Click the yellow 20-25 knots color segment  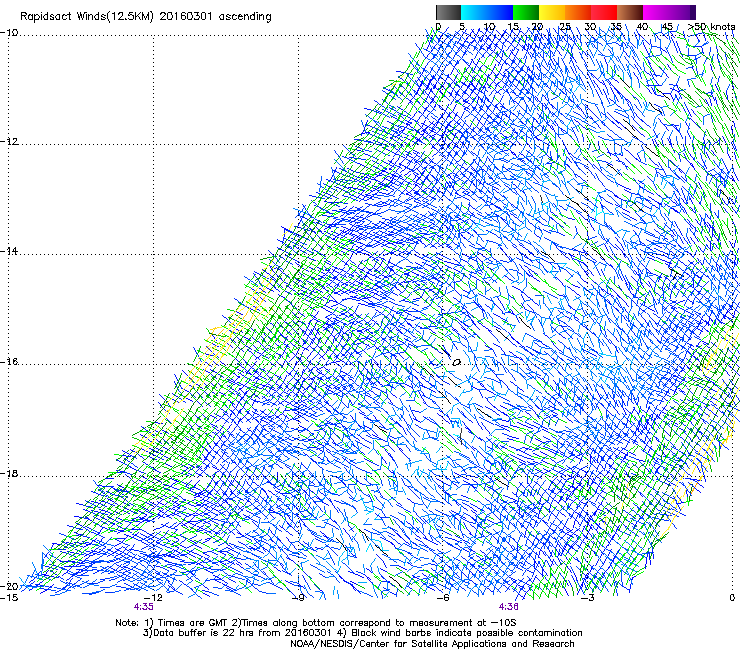[x=552, y=12]
